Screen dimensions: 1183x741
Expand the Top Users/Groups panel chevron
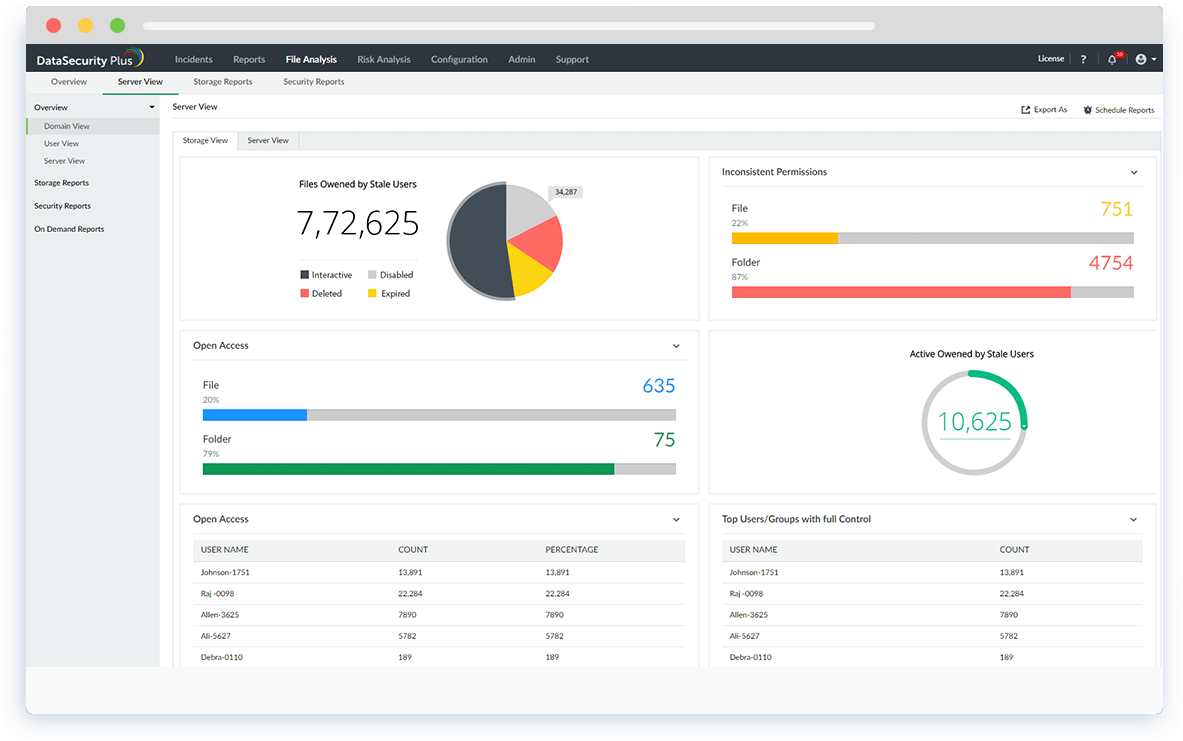pos(1133,520)
